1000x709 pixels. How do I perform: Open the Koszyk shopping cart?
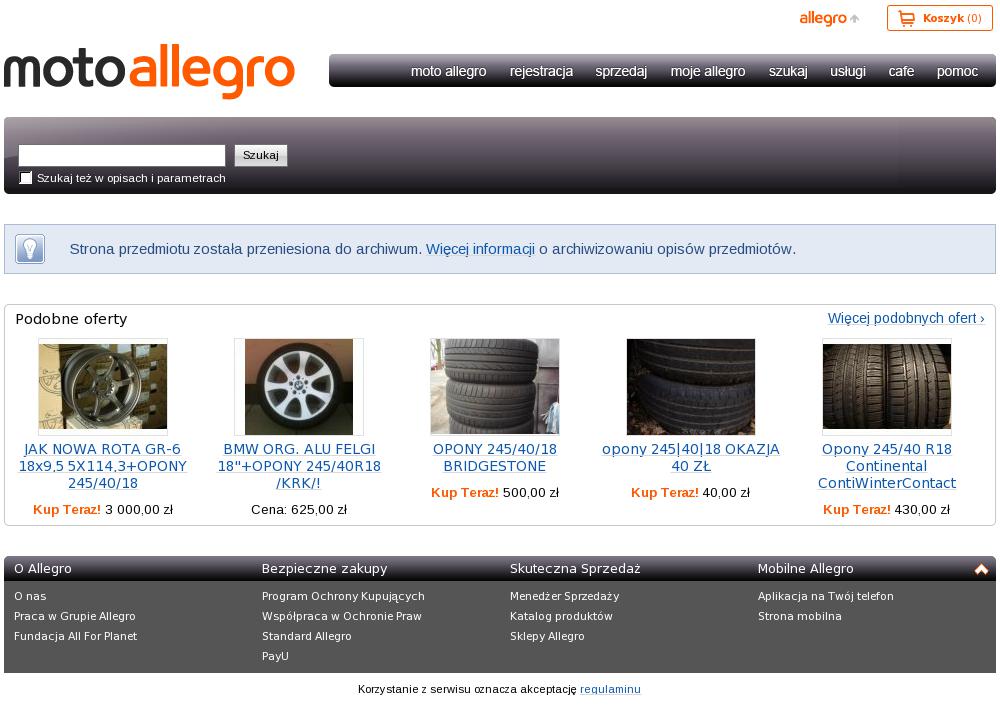[x=939, y=18]
